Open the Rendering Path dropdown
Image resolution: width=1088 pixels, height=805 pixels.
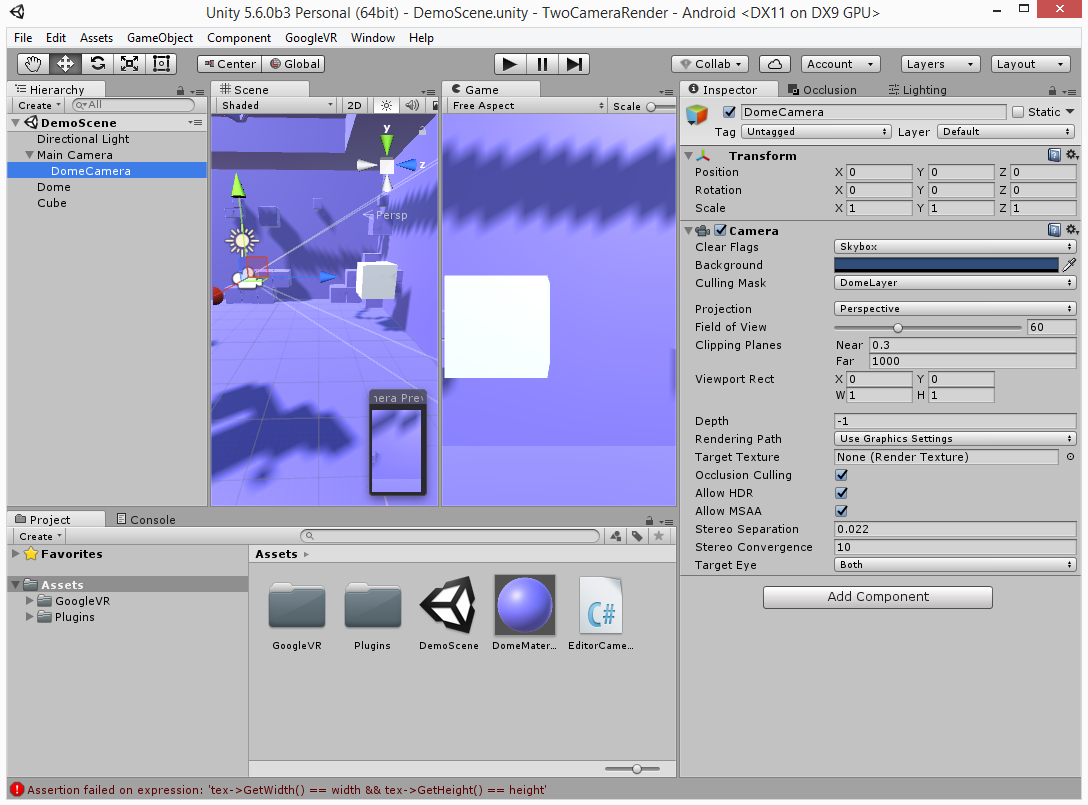click(955, 439)
